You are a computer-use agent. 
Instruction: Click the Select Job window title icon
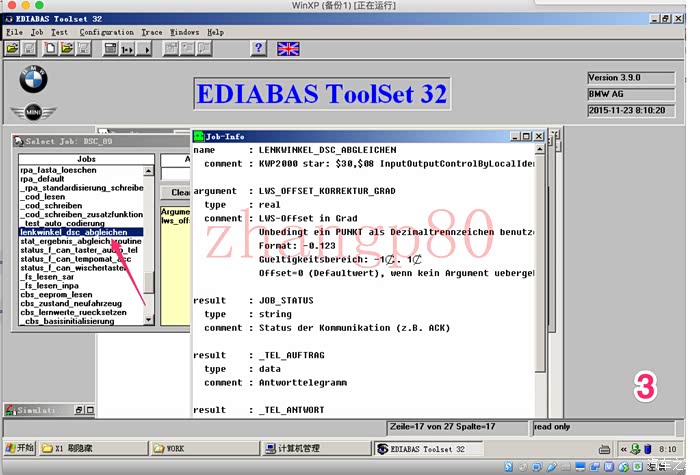[19, 141]
